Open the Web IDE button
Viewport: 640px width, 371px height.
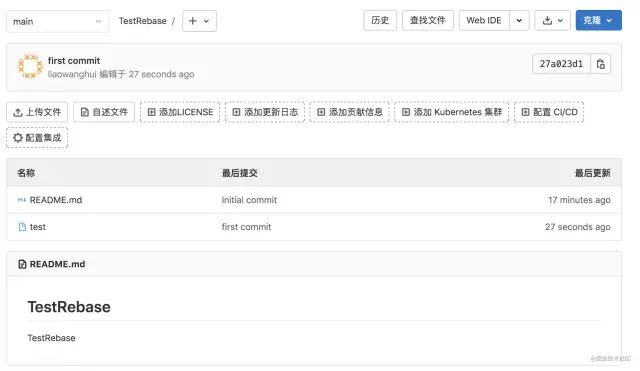tap(484, 20)
